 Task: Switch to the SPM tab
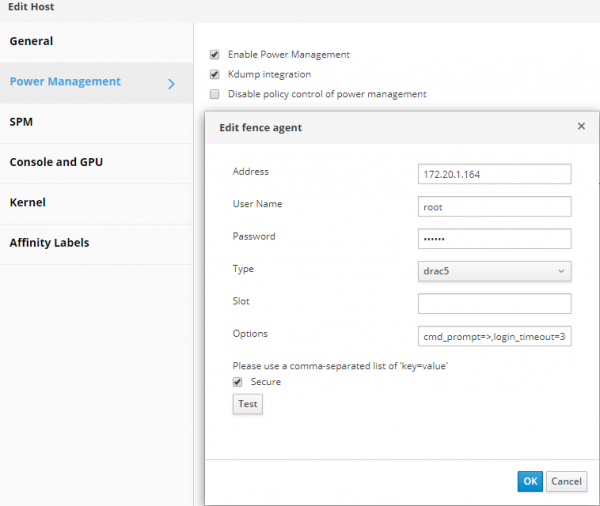(22, 122)
